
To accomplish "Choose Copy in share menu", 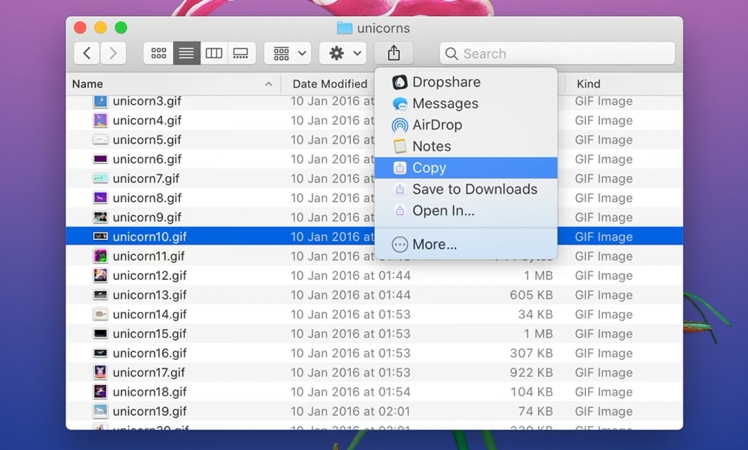I will pos(429,168).
